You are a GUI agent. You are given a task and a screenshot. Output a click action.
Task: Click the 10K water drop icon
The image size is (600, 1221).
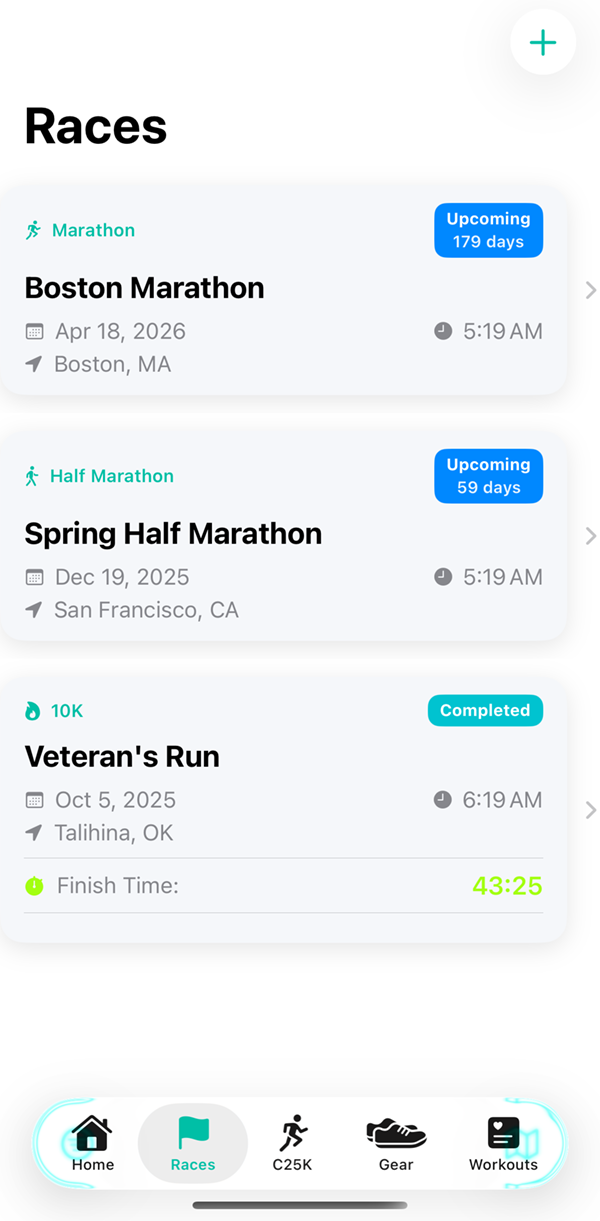[33, 710]
